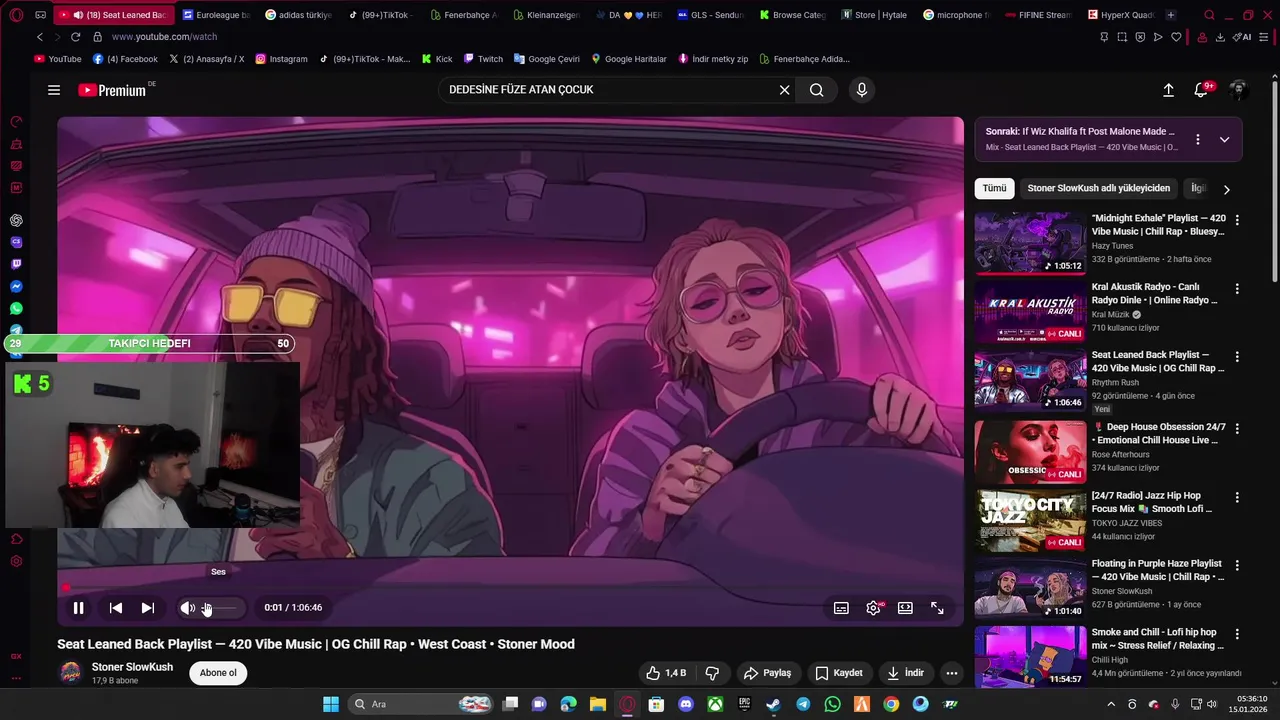The image size is (1280, 720).
Task: Open Smoke and Chill lofi video title
Action: point(1157,639)
